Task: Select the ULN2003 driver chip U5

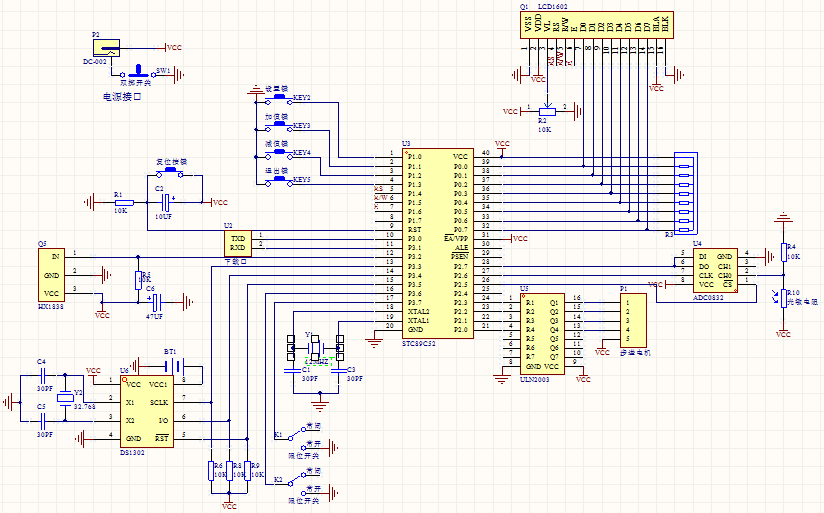Action: [x=542, y=334]
